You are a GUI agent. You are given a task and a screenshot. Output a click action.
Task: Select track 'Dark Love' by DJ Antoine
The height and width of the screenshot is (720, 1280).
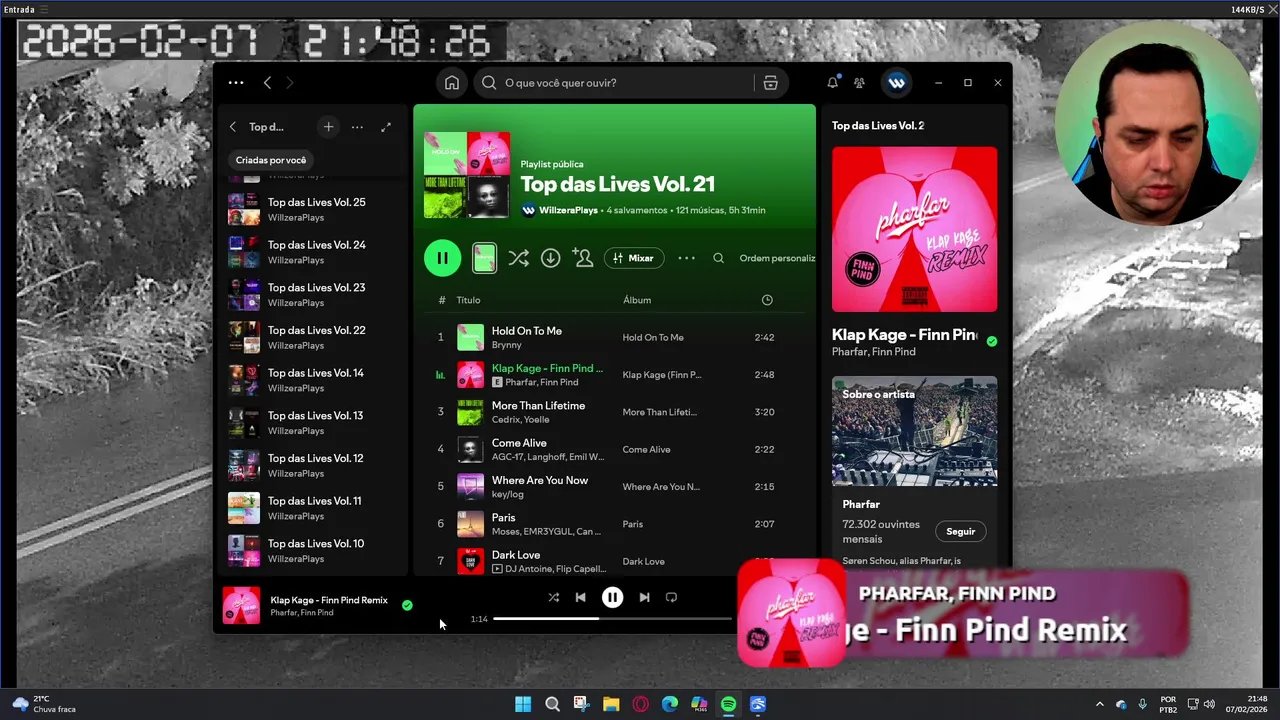click(x=614, y=560)
